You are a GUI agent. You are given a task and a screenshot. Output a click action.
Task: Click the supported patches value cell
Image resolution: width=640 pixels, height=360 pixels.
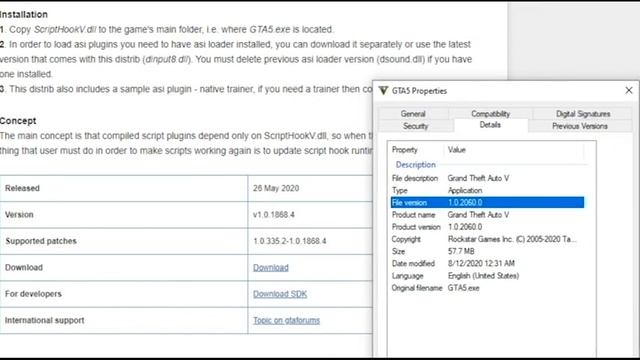click(x=310, y=241)
